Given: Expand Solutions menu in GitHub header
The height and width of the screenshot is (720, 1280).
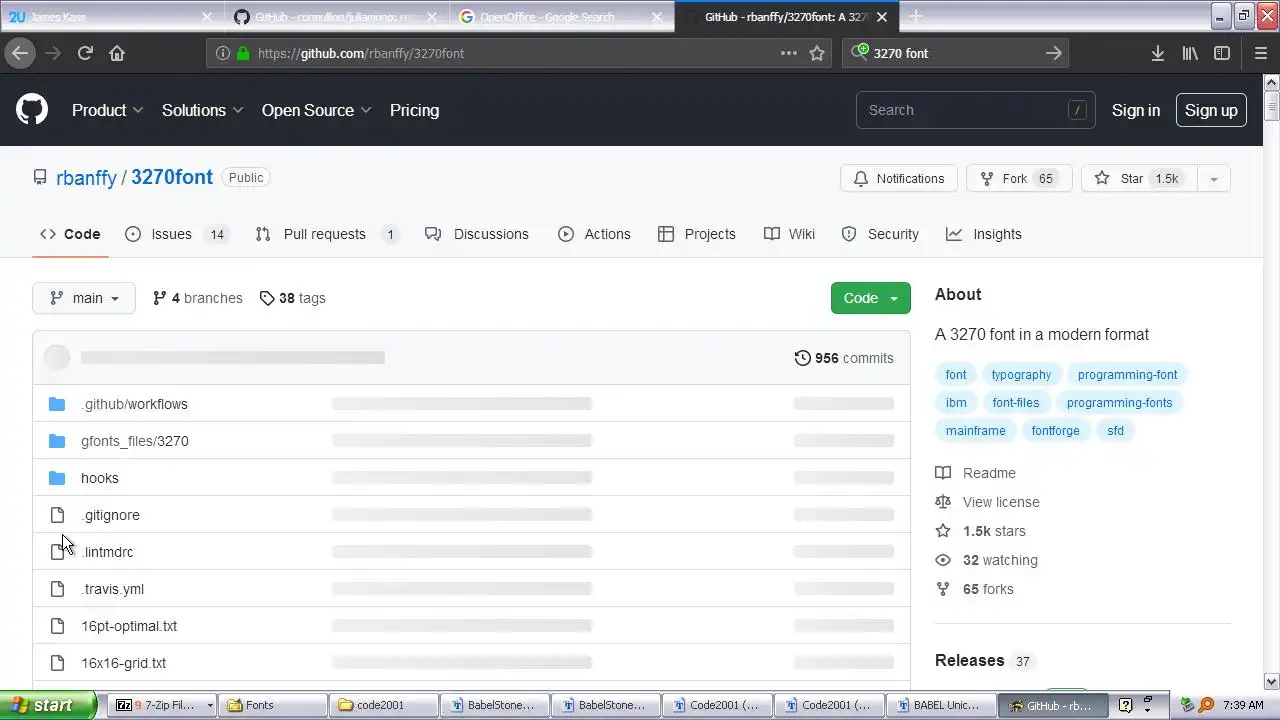Looking at the screenshot, I should (x=202, y=110).
